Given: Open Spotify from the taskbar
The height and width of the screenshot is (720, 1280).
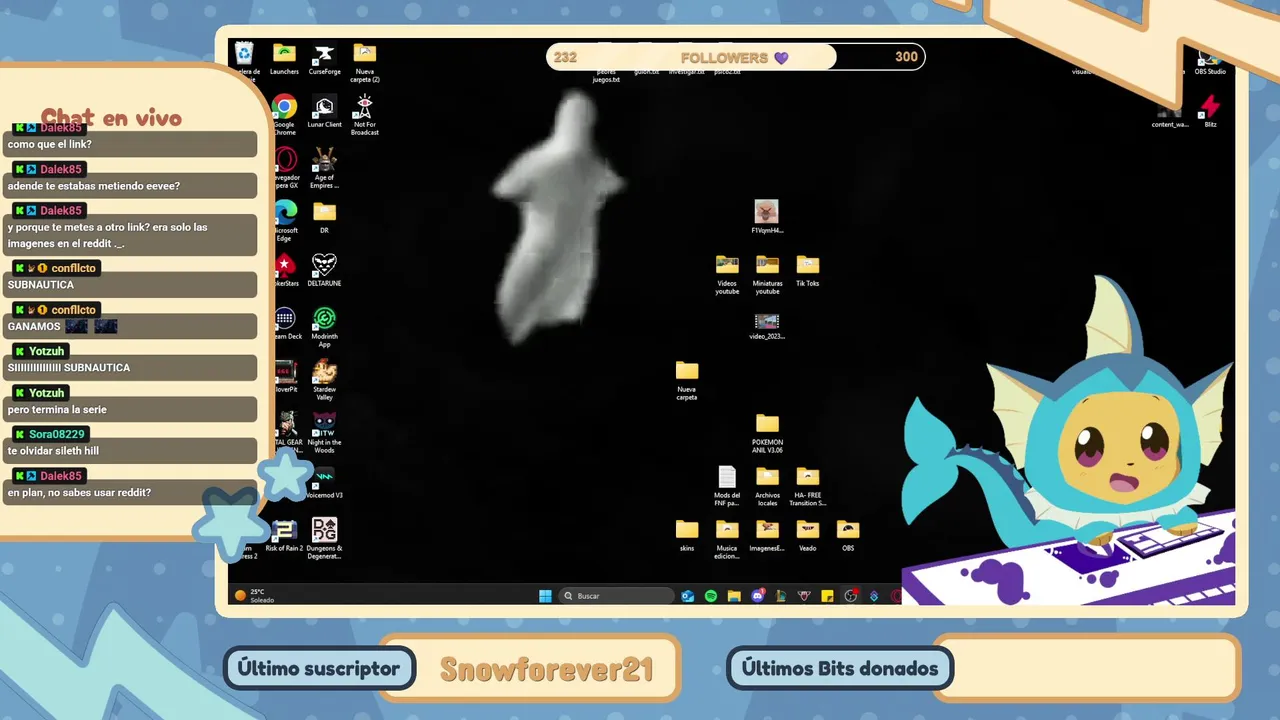Looking at the screenshot, I should [711, 596].
